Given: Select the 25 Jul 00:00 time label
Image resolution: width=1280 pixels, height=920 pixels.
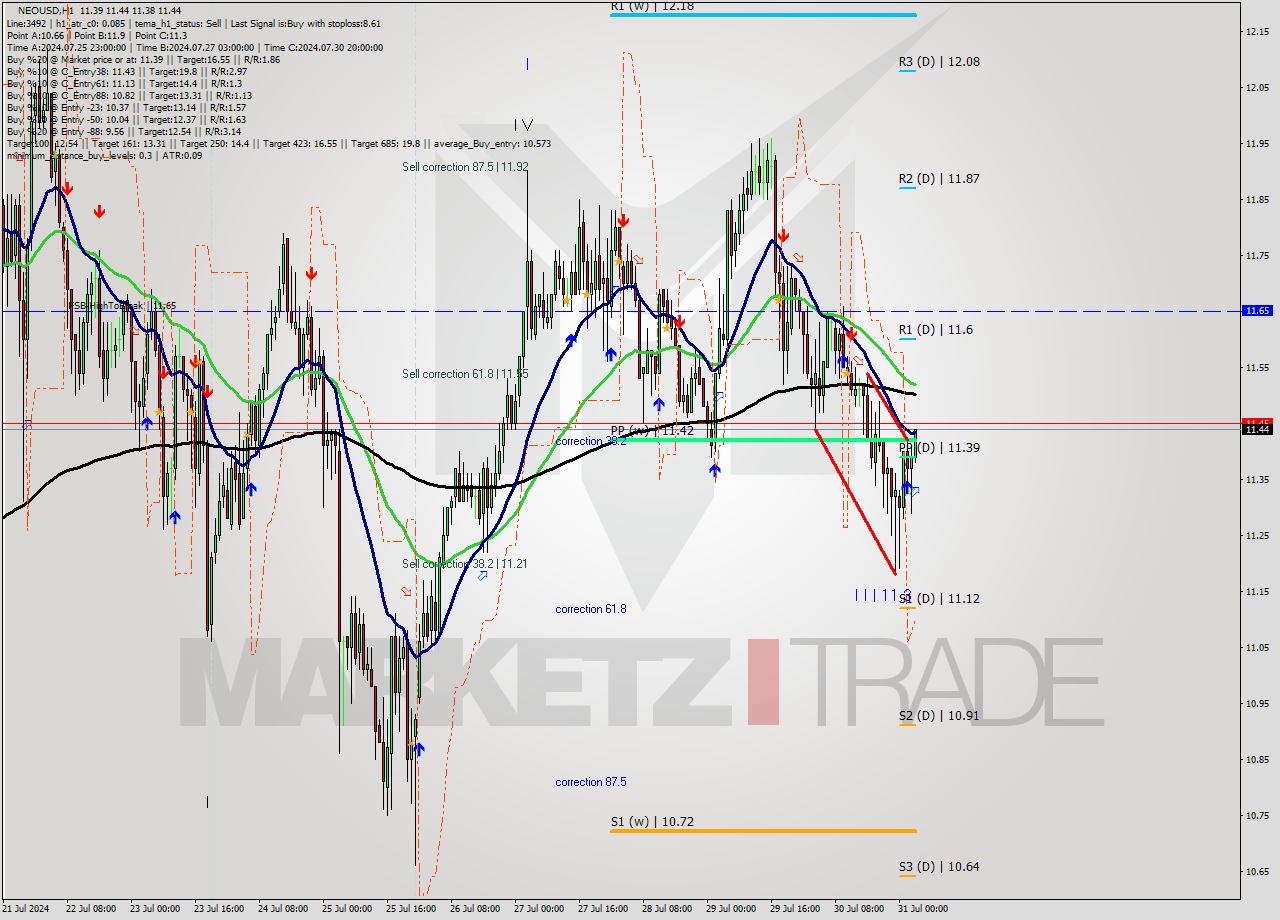Looking at the screenshot, I should [x=346, y=909].
